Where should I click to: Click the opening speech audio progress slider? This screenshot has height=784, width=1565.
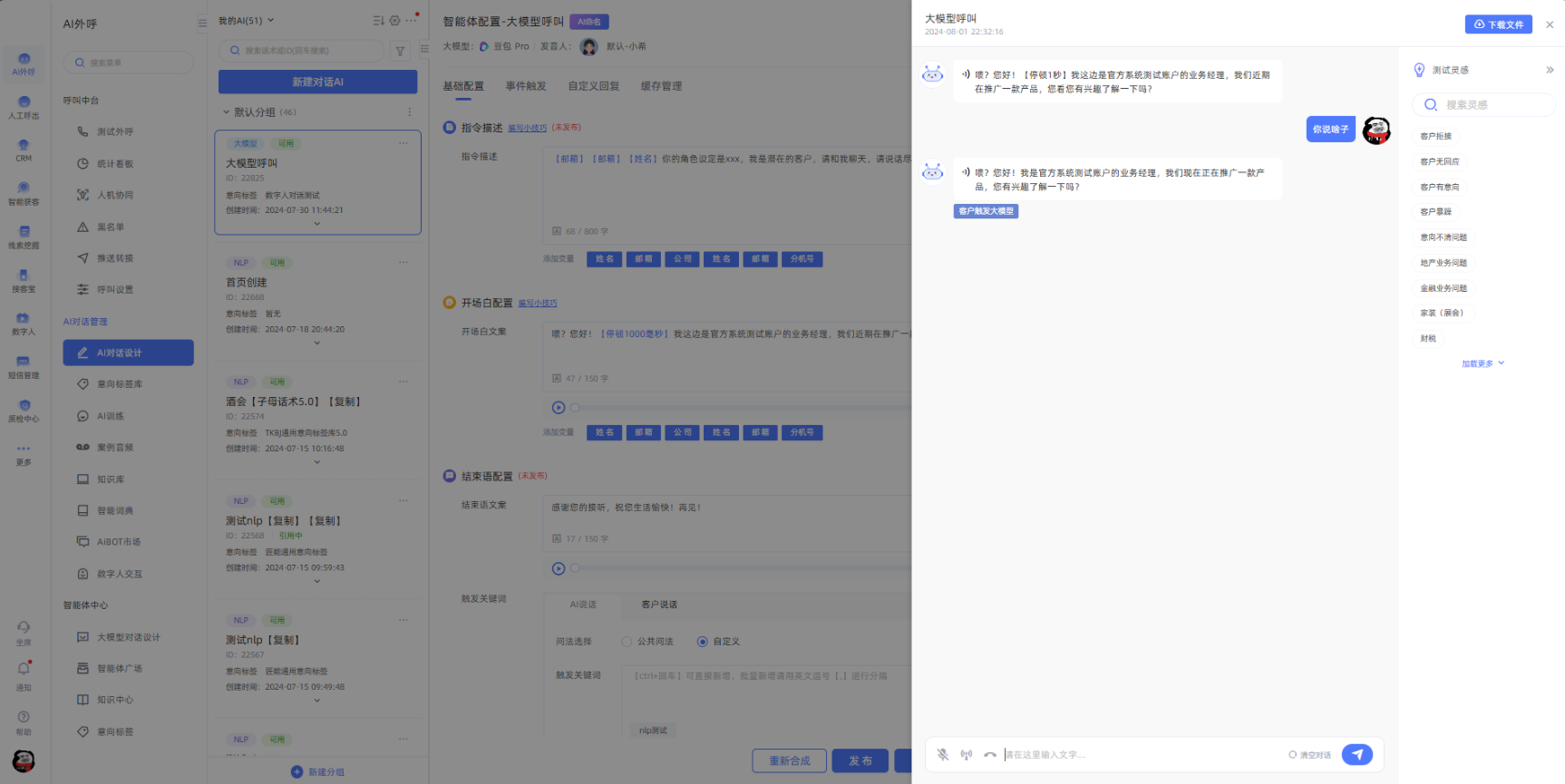pos(725,408)
